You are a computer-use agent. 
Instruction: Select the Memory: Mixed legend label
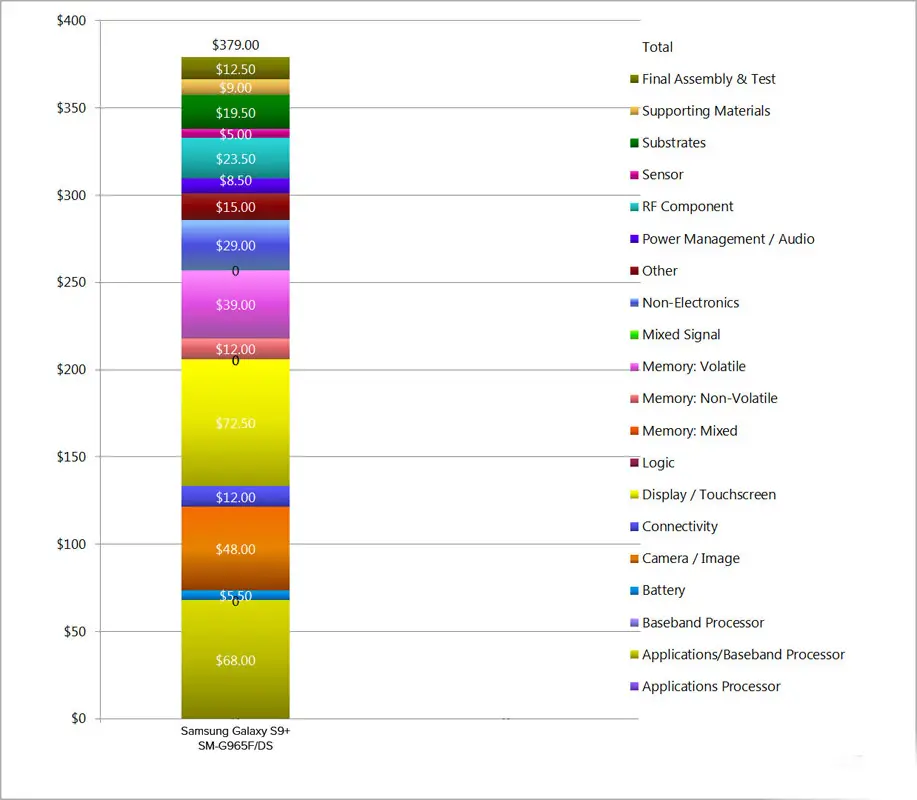(x=690, y=430)
